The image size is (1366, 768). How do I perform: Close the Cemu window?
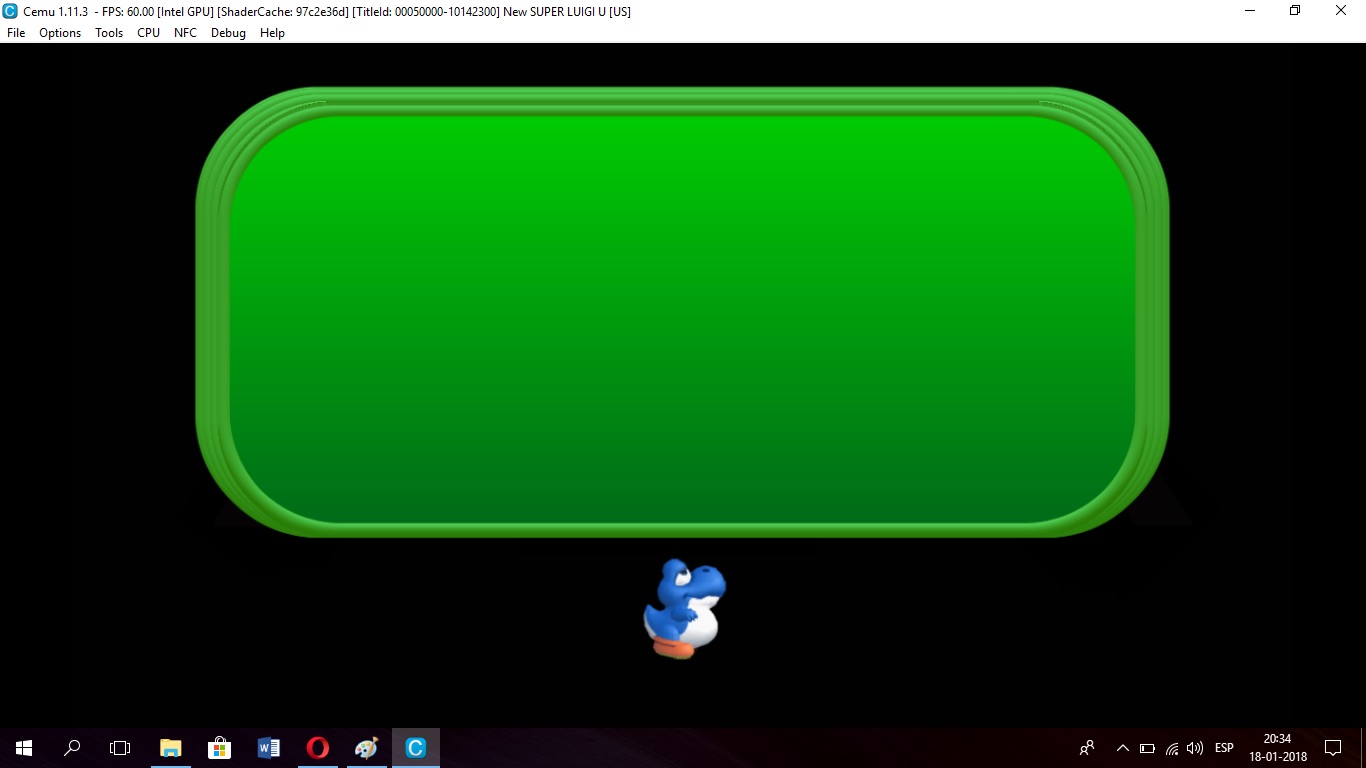(x=1341, y=11)
